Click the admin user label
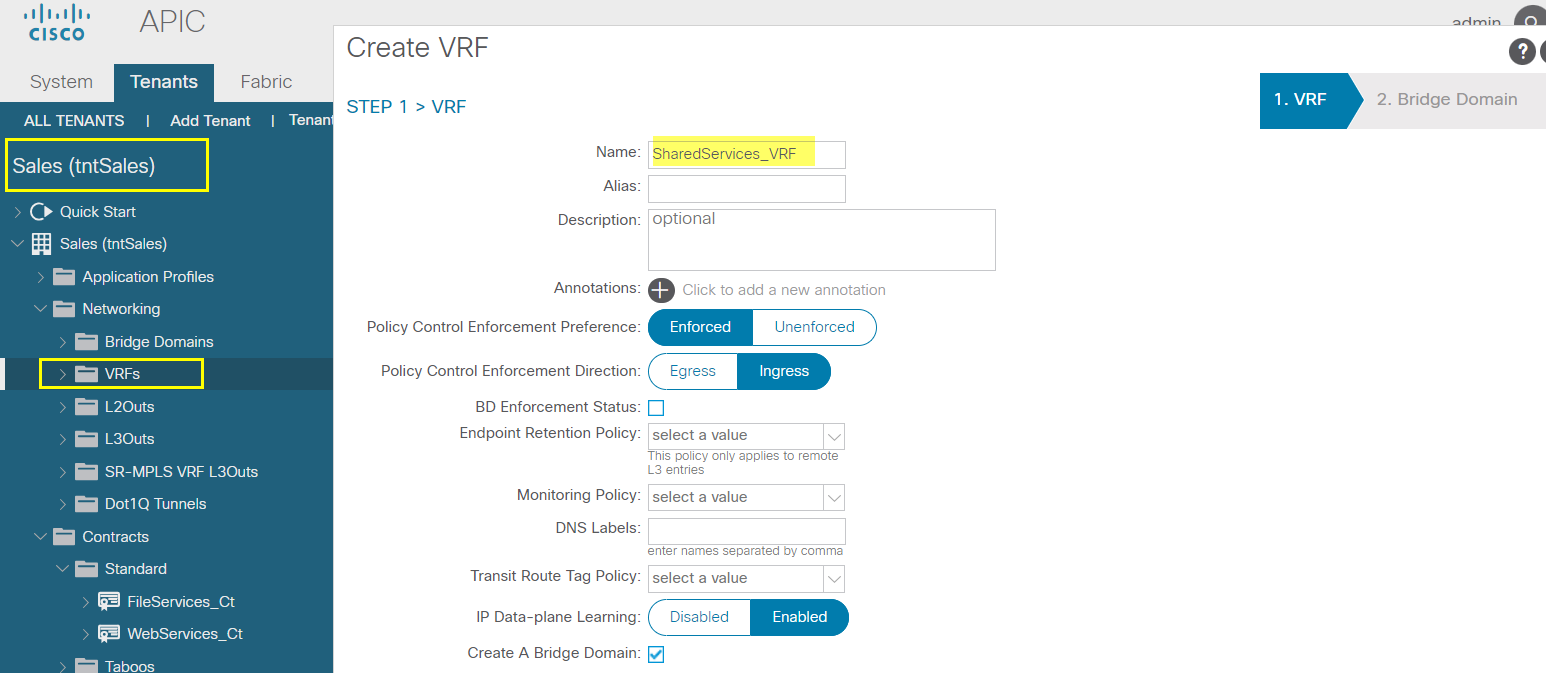1546x673 pixels. click(1476, 23)
